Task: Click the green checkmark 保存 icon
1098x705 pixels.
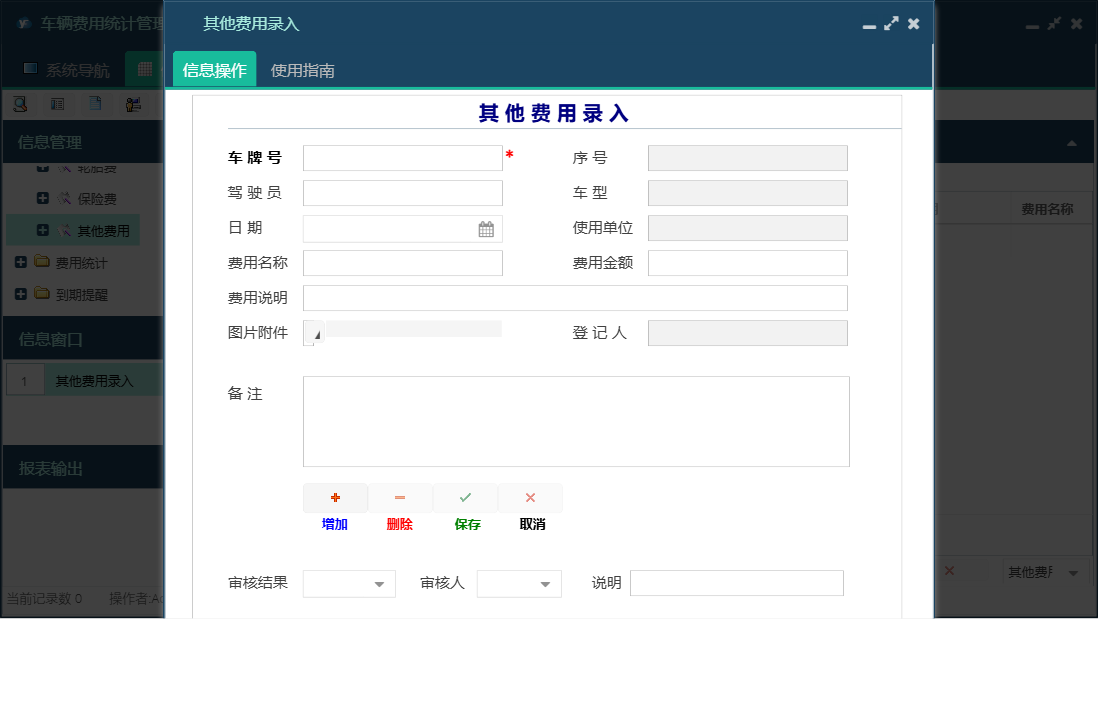Action: [465, 497]
